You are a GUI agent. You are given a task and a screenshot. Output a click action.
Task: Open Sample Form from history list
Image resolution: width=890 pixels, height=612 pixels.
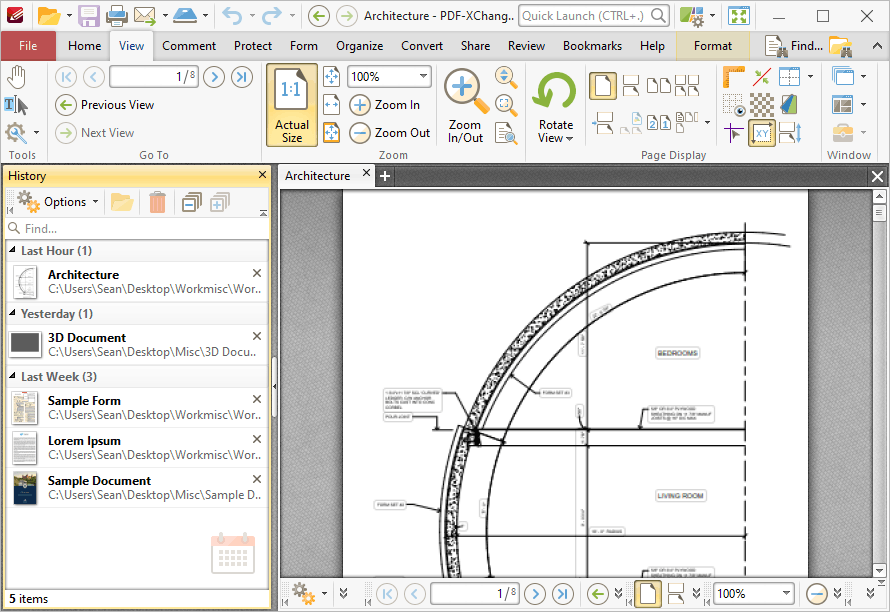[x=137, y=408]
